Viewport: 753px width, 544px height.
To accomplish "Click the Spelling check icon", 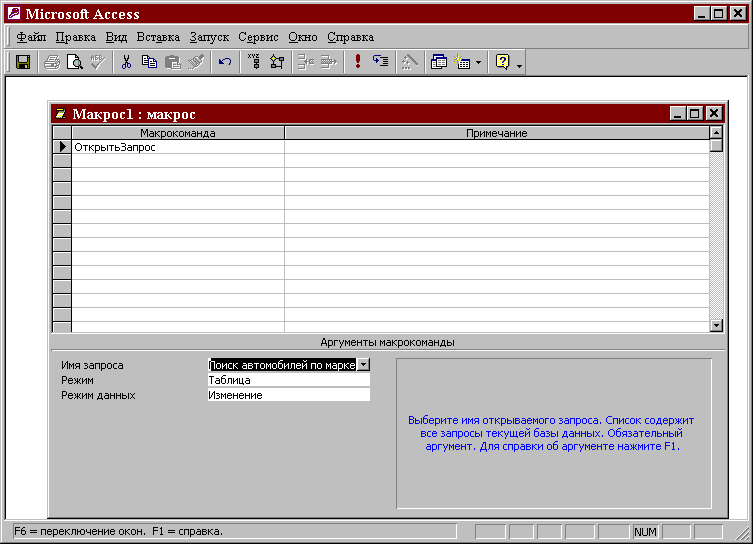I will [97, 62].
